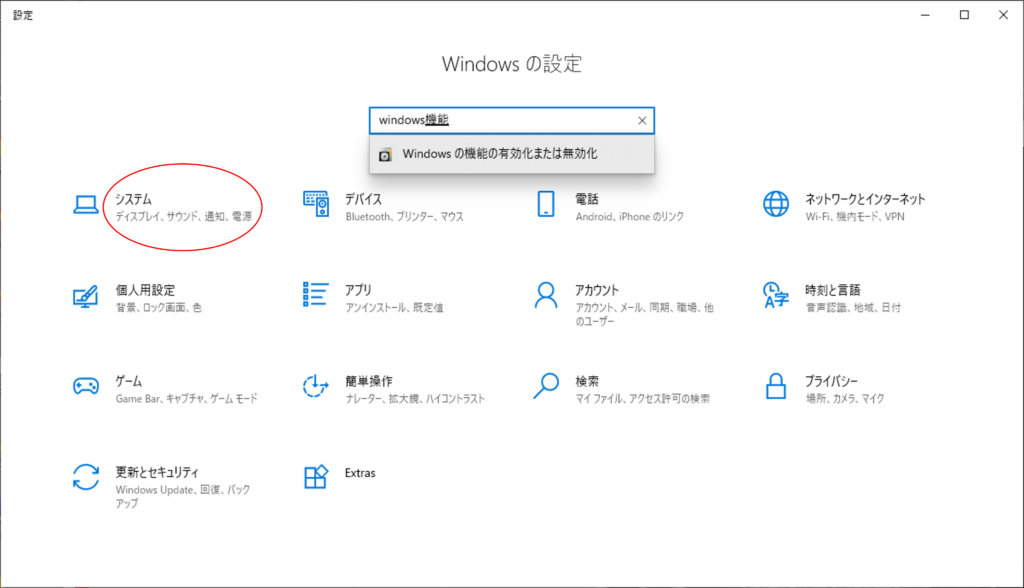Open the Extras tiles icon
1024x588 pixels.
tap(316, 477)
